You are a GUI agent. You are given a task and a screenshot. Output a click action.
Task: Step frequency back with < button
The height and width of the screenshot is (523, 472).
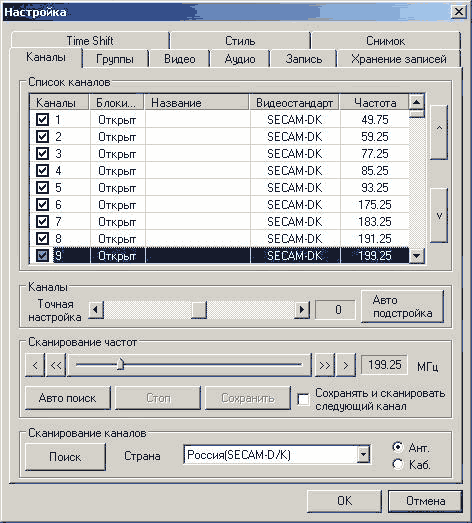point(35,365)
